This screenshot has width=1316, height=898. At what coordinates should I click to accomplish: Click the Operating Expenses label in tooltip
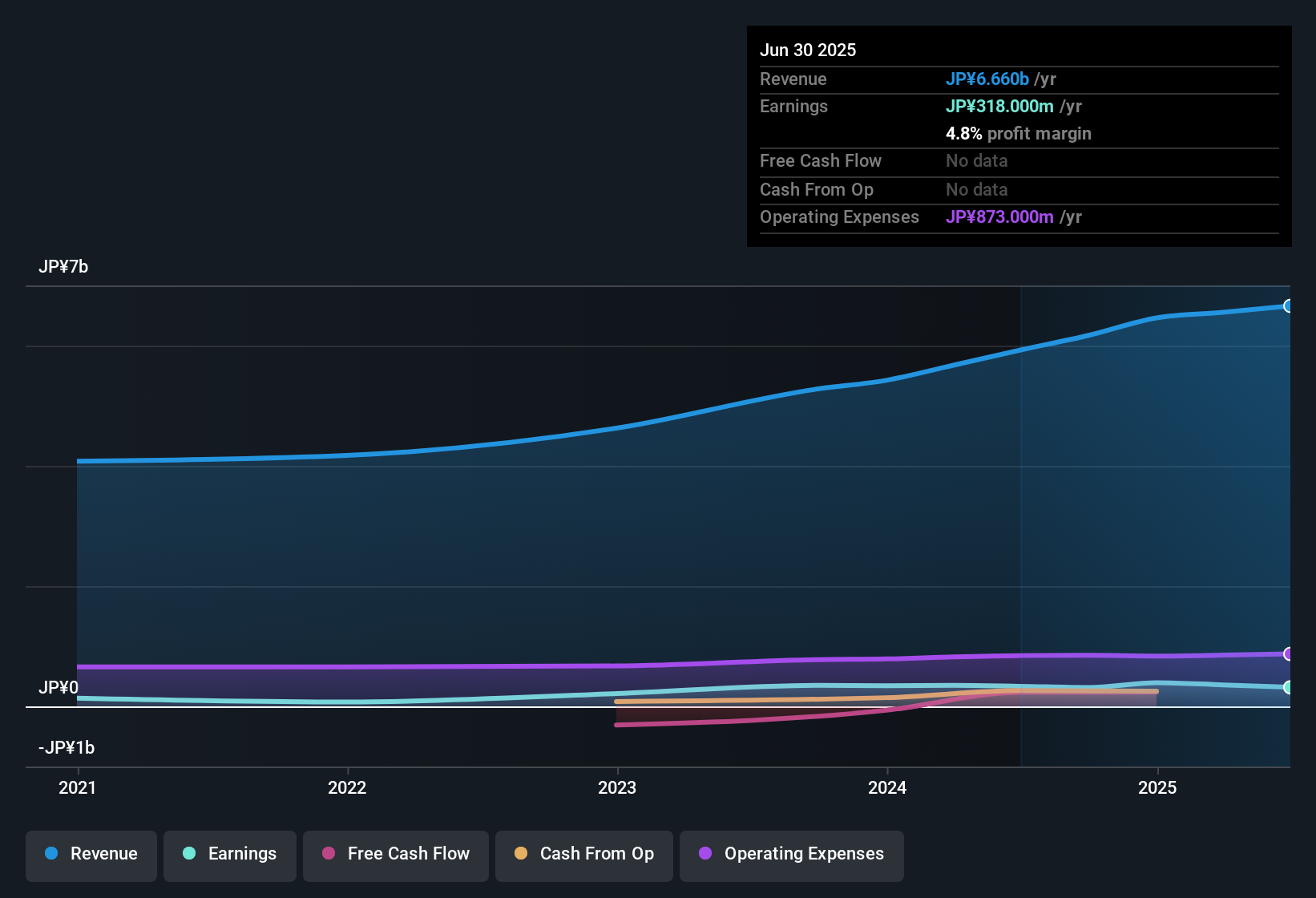click(x=839, y=216)
